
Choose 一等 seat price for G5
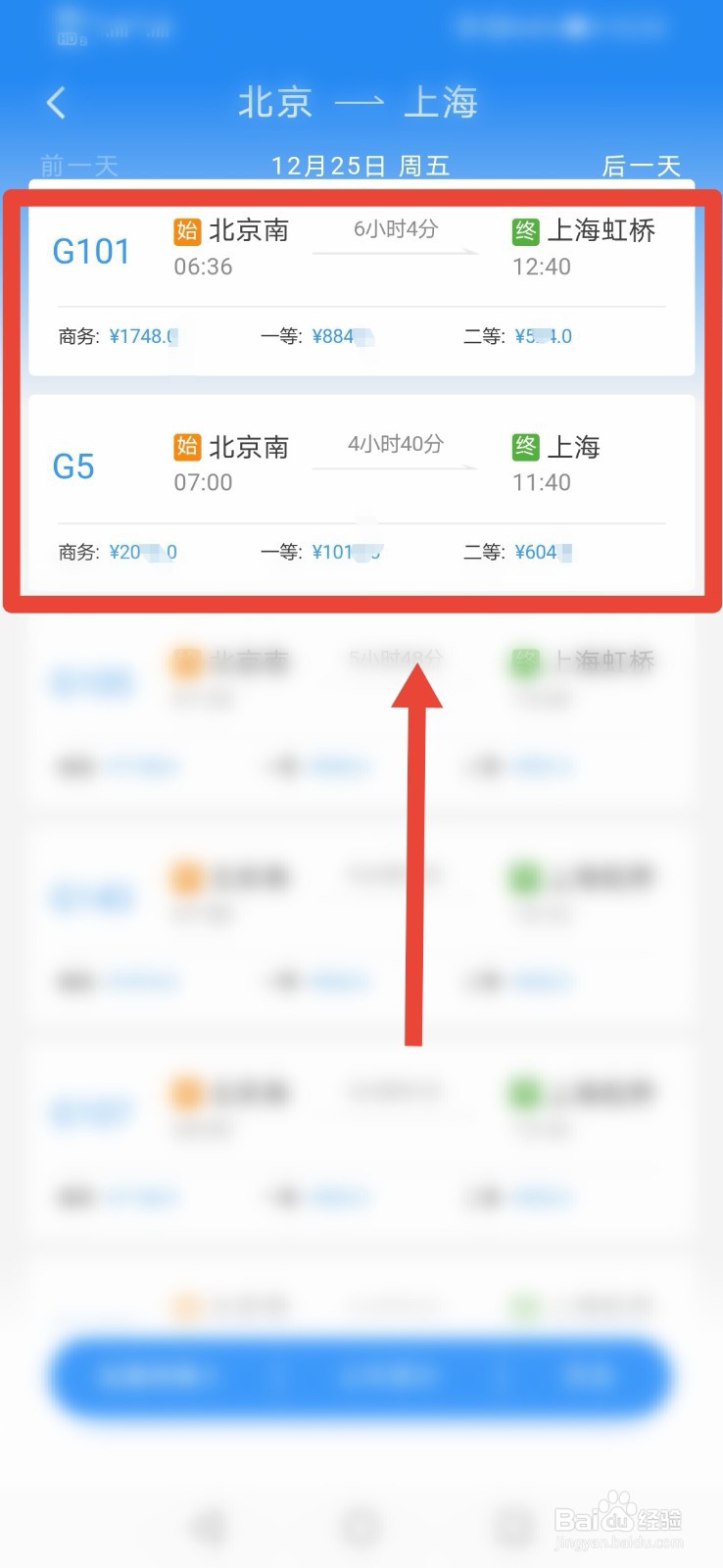point(320,552)
